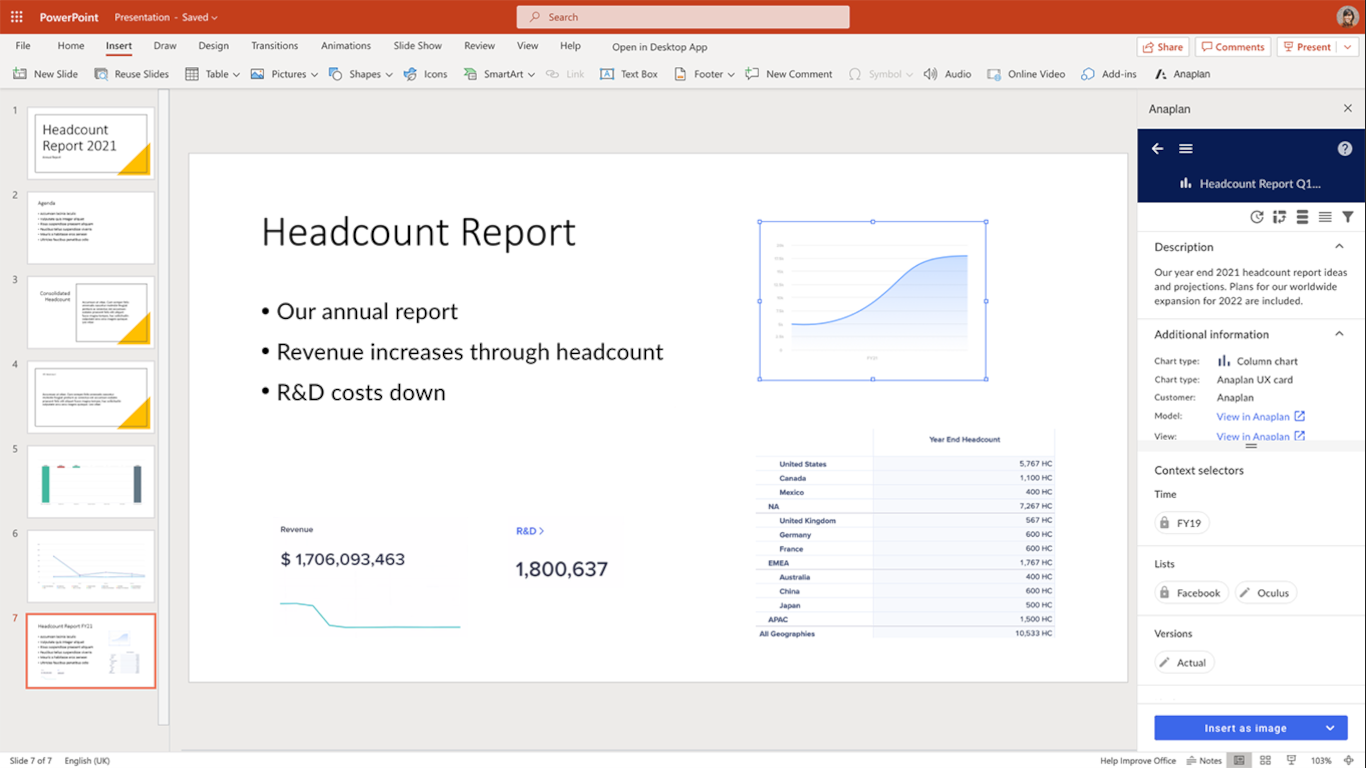This screenshot has height=768, width=1366.
Task: Click the Share button
Action: 1162,47
